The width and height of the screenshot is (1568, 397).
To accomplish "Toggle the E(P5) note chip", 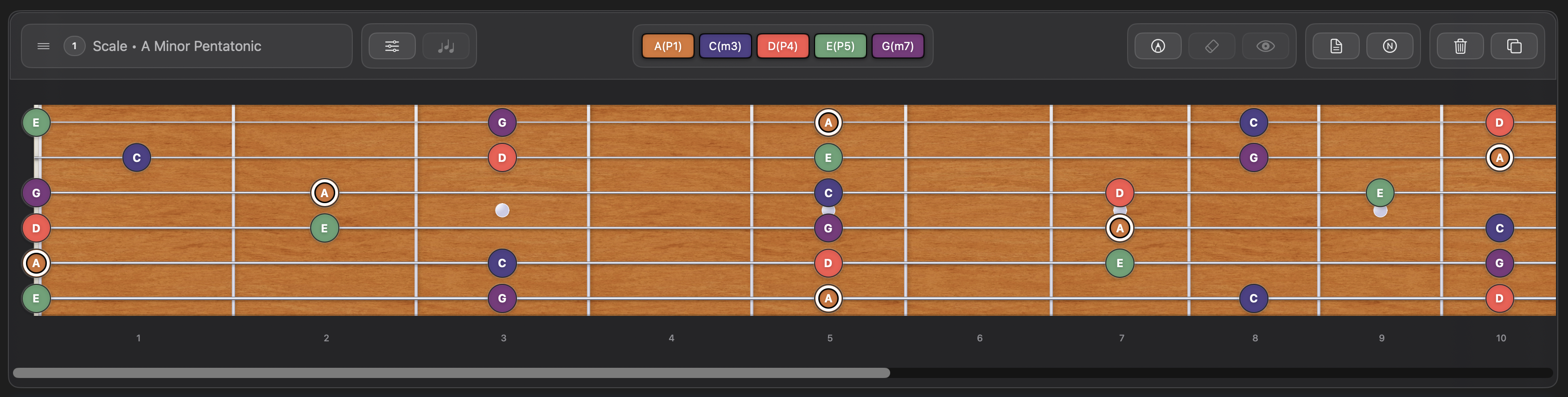I will 840,46.
